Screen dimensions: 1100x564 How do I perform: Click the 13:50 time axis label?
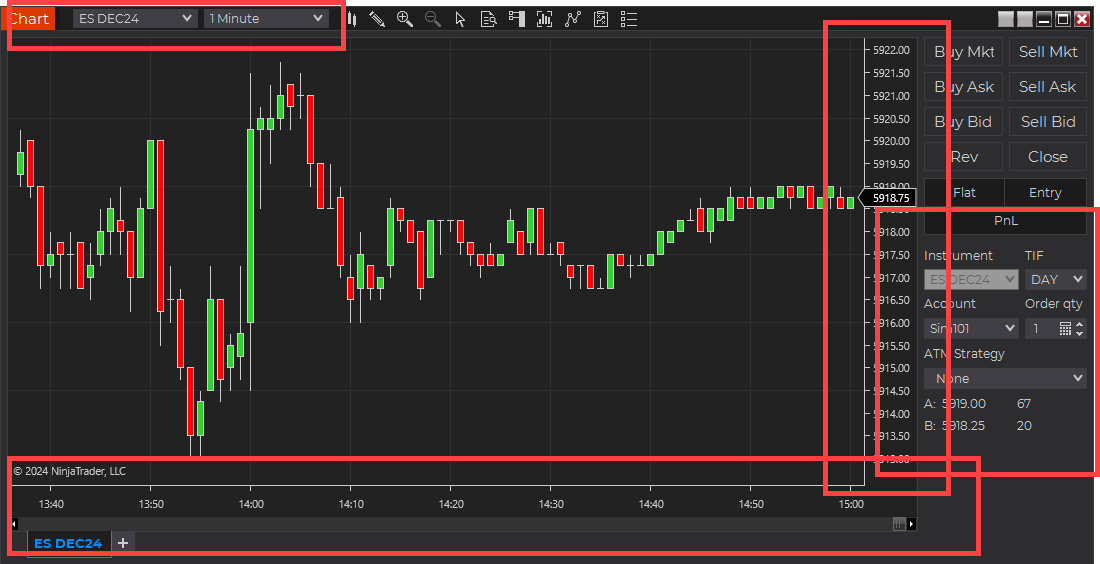[x=151, y=504]
